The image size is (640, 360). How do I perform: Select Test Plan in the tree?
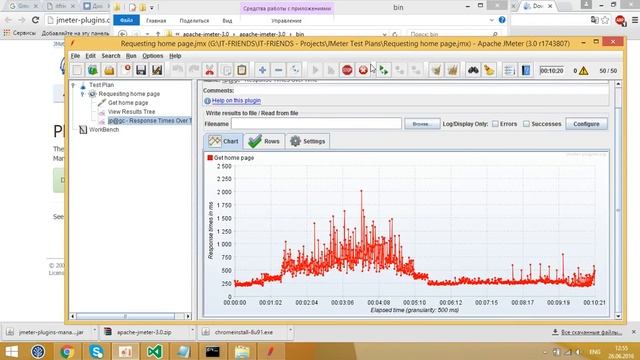click(101, 85)
